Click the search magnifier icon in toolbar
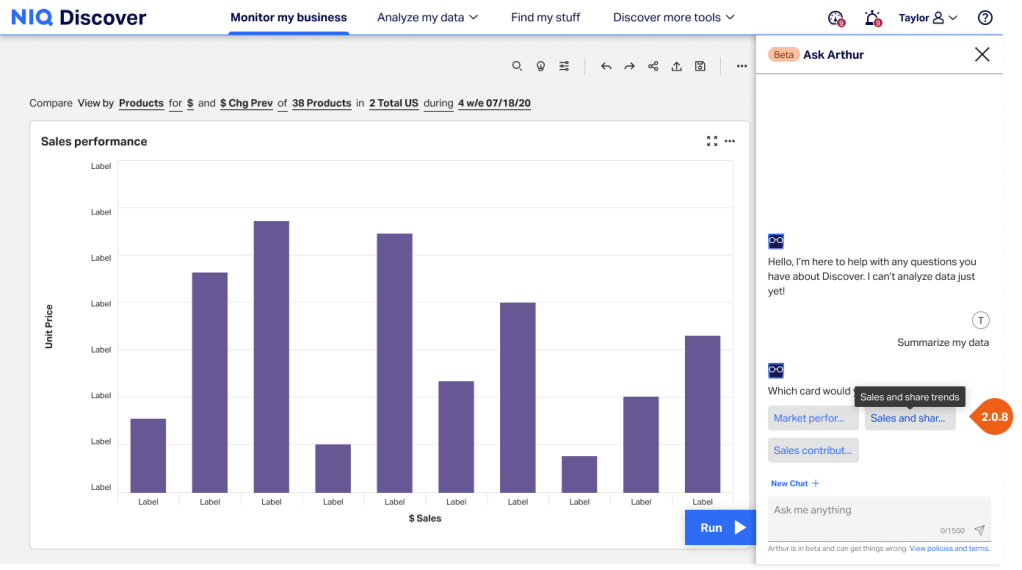This screenshot has height=570, width=1022. [x=517, y=66]
